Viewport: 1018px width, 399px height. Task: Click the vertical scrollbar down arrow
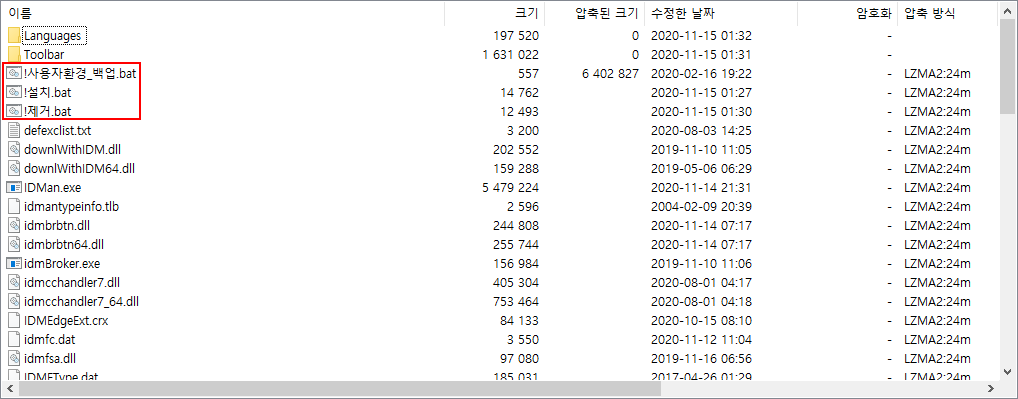(x=1008, y=372)
